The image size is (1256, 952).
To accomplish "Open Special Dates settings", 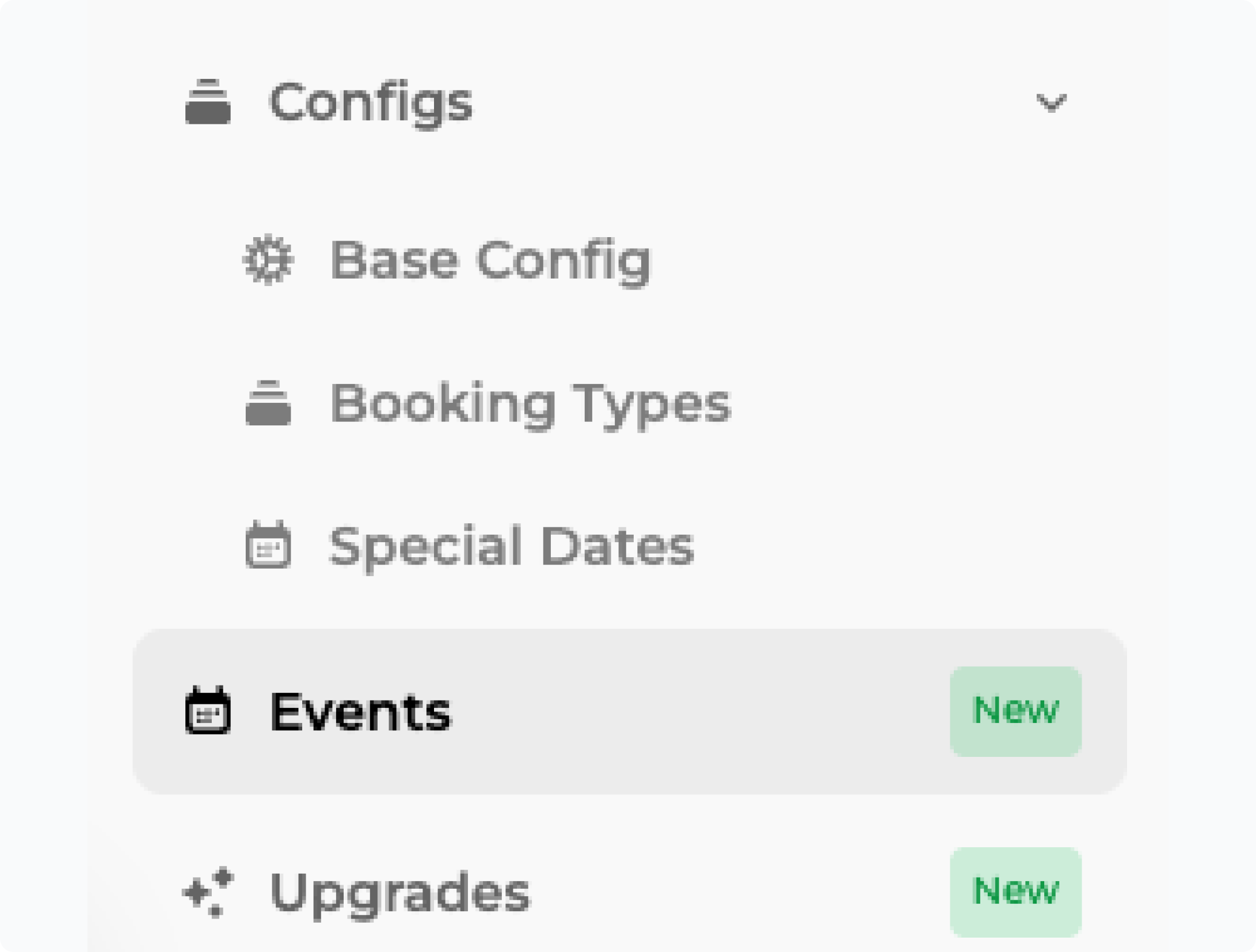I will point(511,546).
